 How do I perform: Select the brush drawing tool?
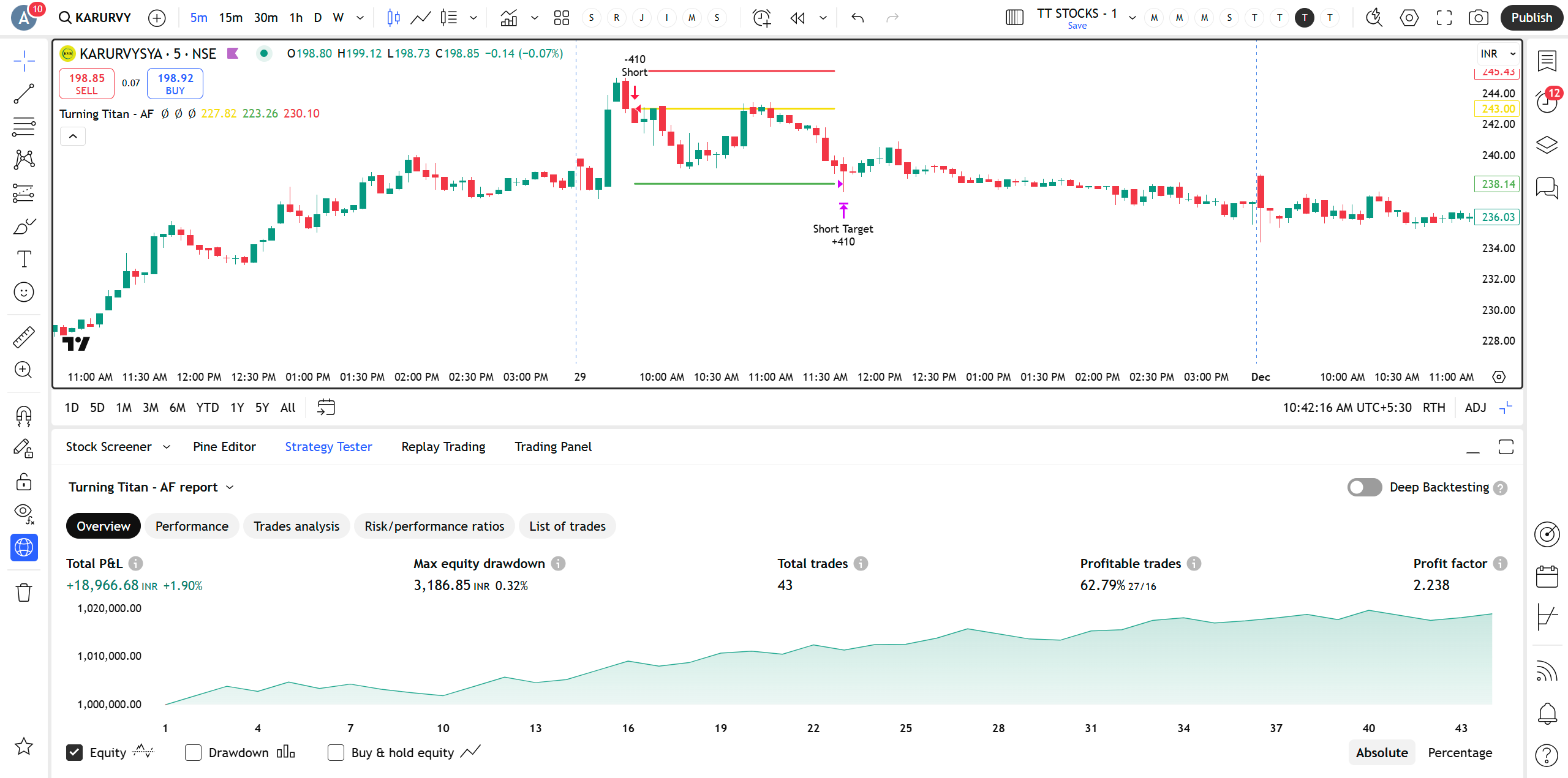[24, 226]
